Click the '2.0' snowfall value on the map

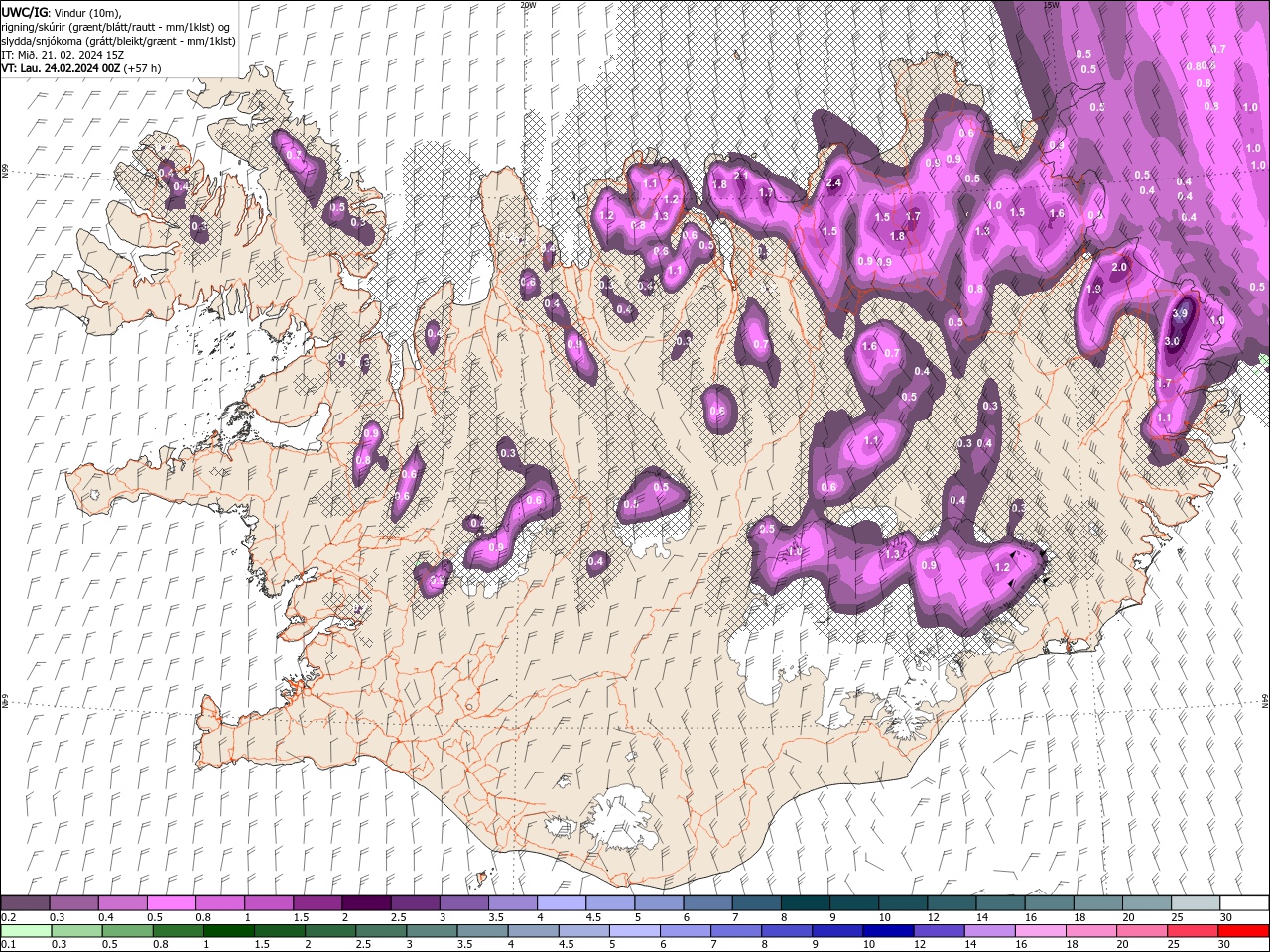pyautogui.click(x=1120, y=268)
